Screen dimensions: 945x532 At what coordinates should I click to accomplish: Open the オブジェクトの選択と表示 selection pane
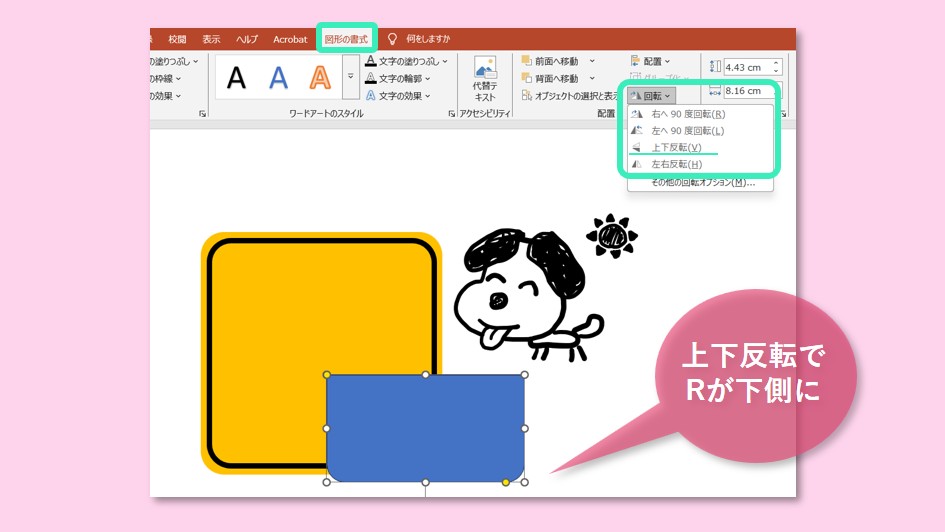coord(570,96)
